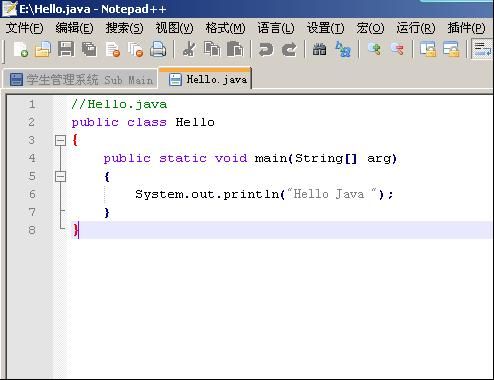
Task: Select the Hello.java tab
Action: (x=205, y=79)
